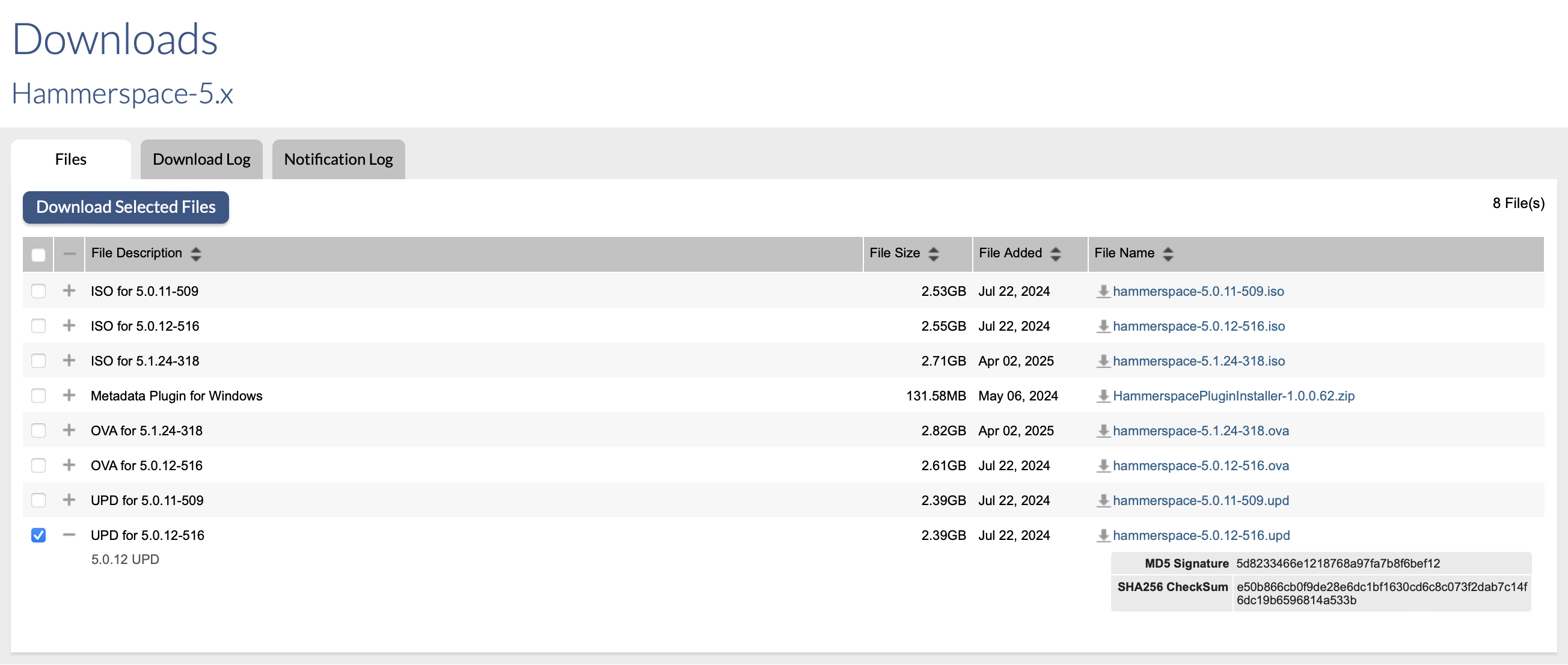Download hammerspace-5.1.24-318.iso link
Screen dimensions: 1568x665
click(1198, 361)
